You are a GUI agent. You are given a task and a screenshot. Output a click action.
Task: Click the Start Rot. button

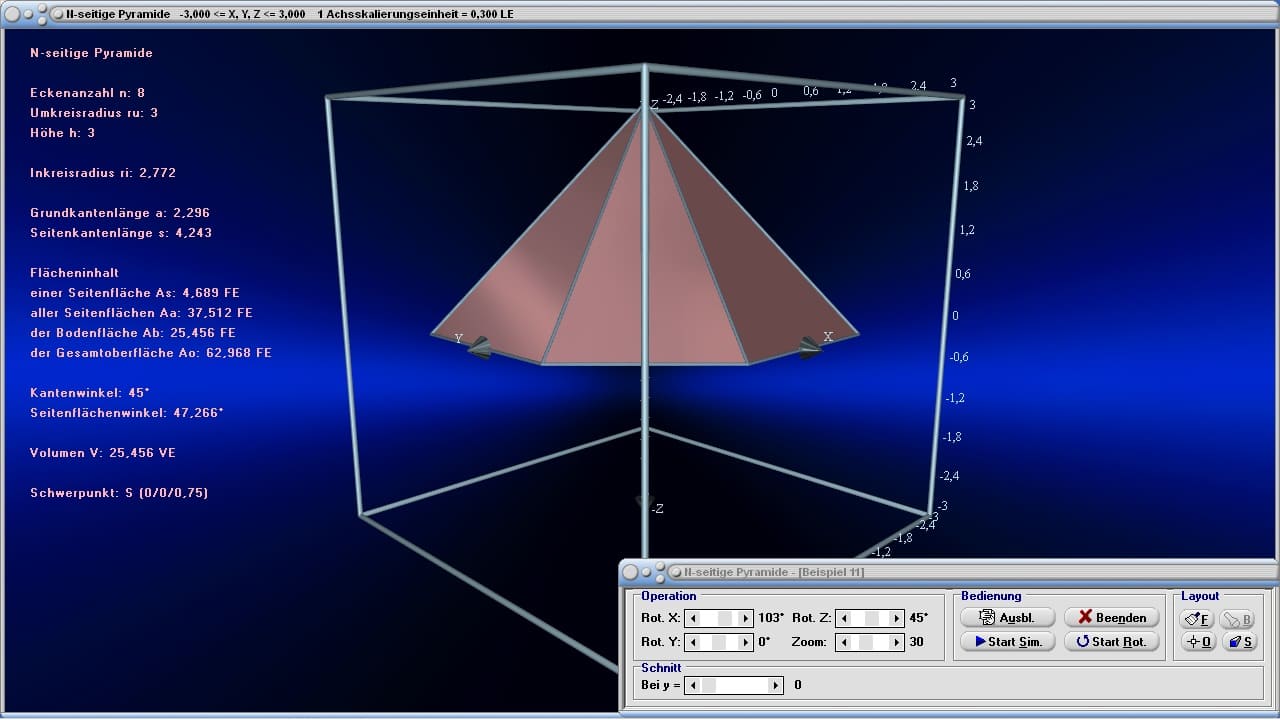(x=1111, y=641)
